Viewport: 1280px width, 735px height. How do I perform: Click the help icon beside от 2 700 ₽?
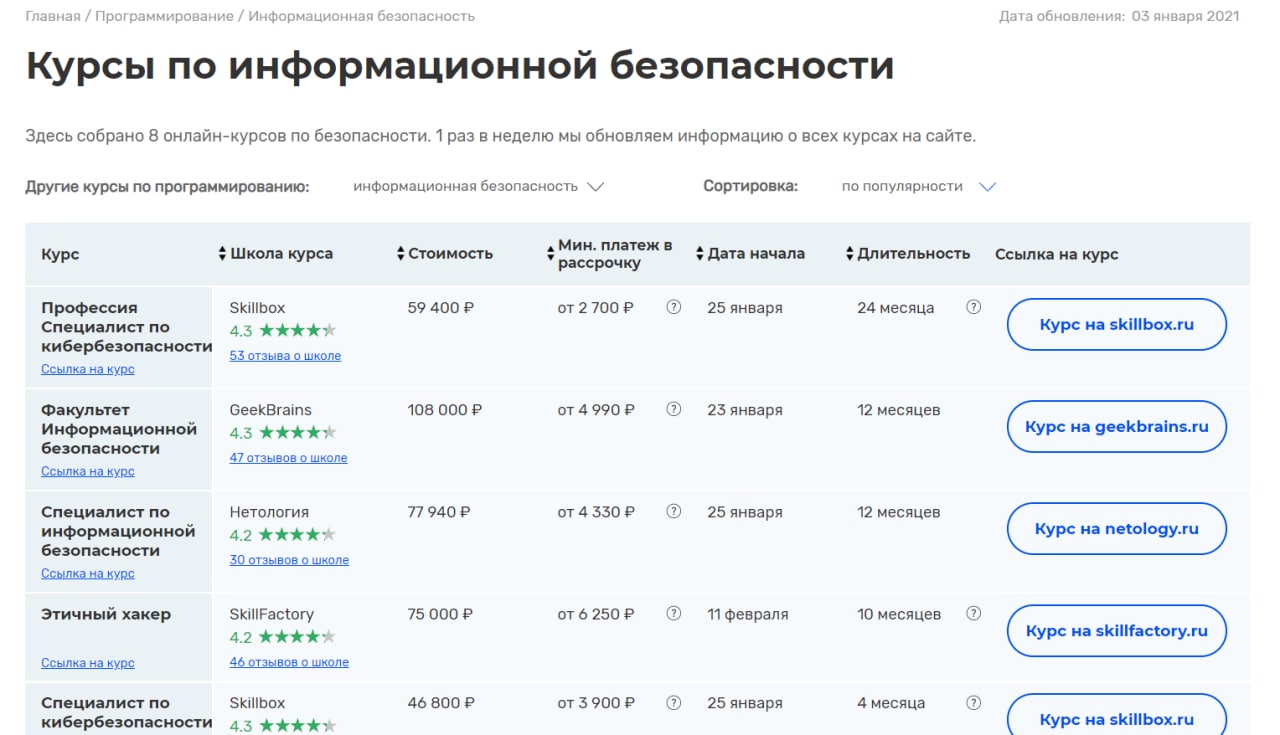[673, 307]
